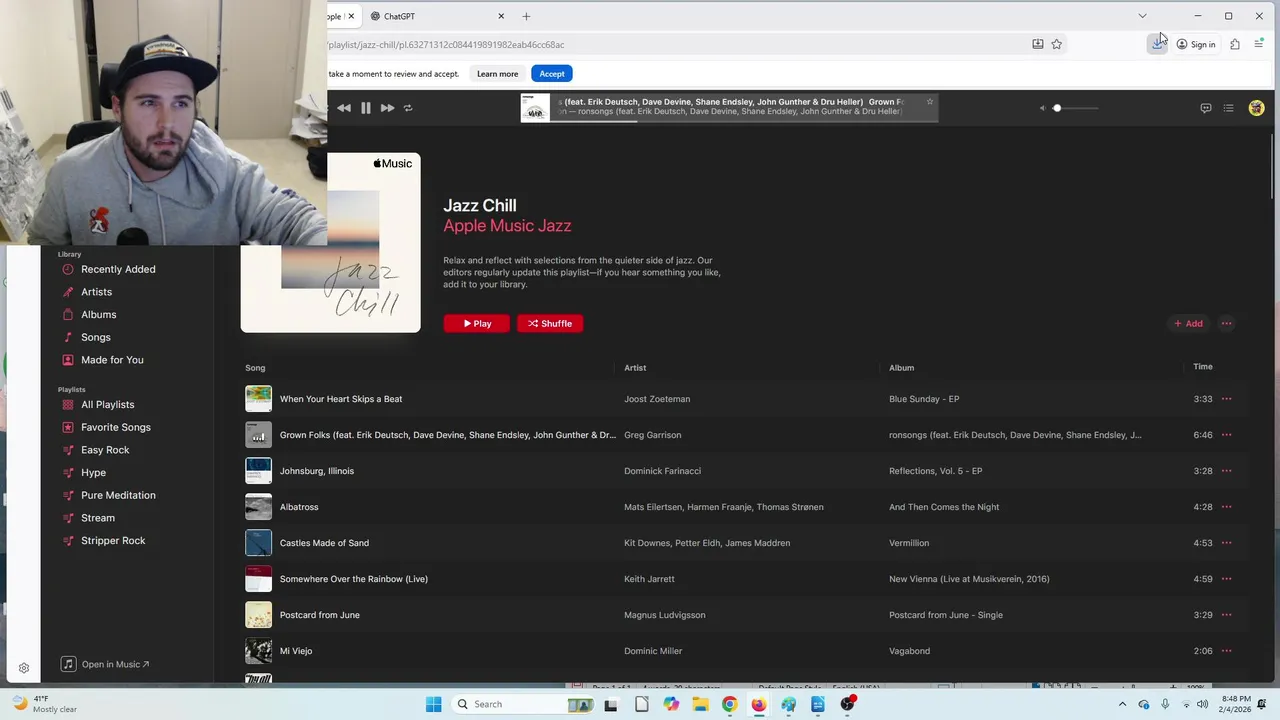Bookmark this page with the star icon
Image resolution: width=1280 pixels, height=720 pixels.
pos(1056,44)
